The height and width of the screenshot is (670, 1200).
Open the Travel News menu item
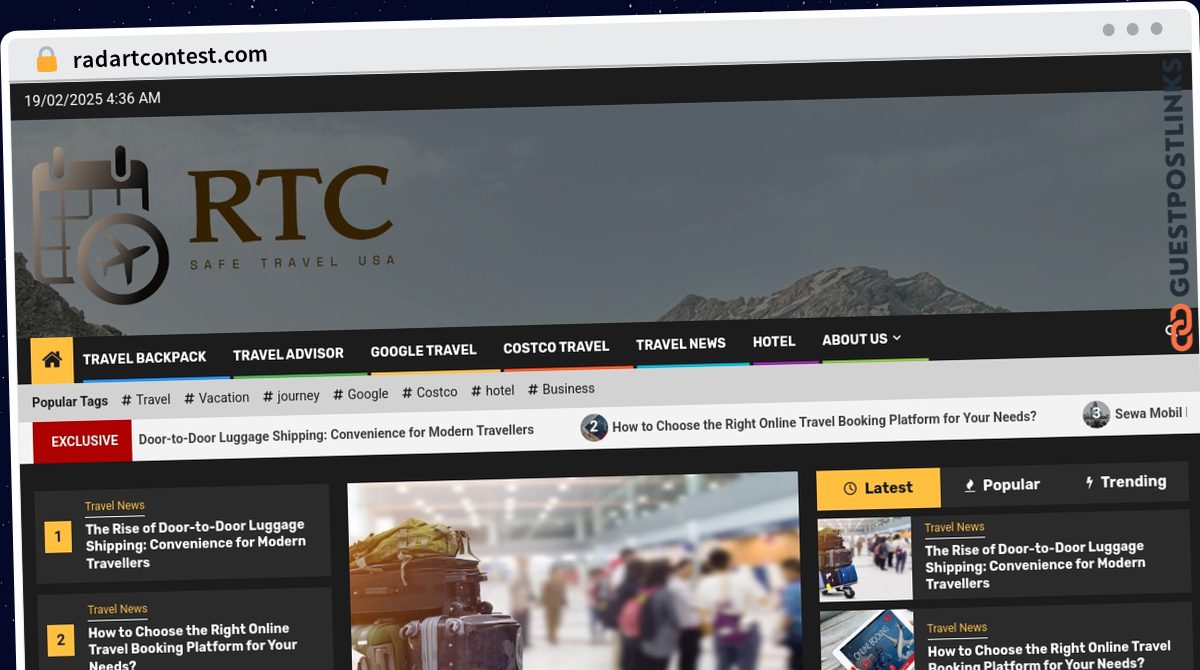tap(681, 344)
